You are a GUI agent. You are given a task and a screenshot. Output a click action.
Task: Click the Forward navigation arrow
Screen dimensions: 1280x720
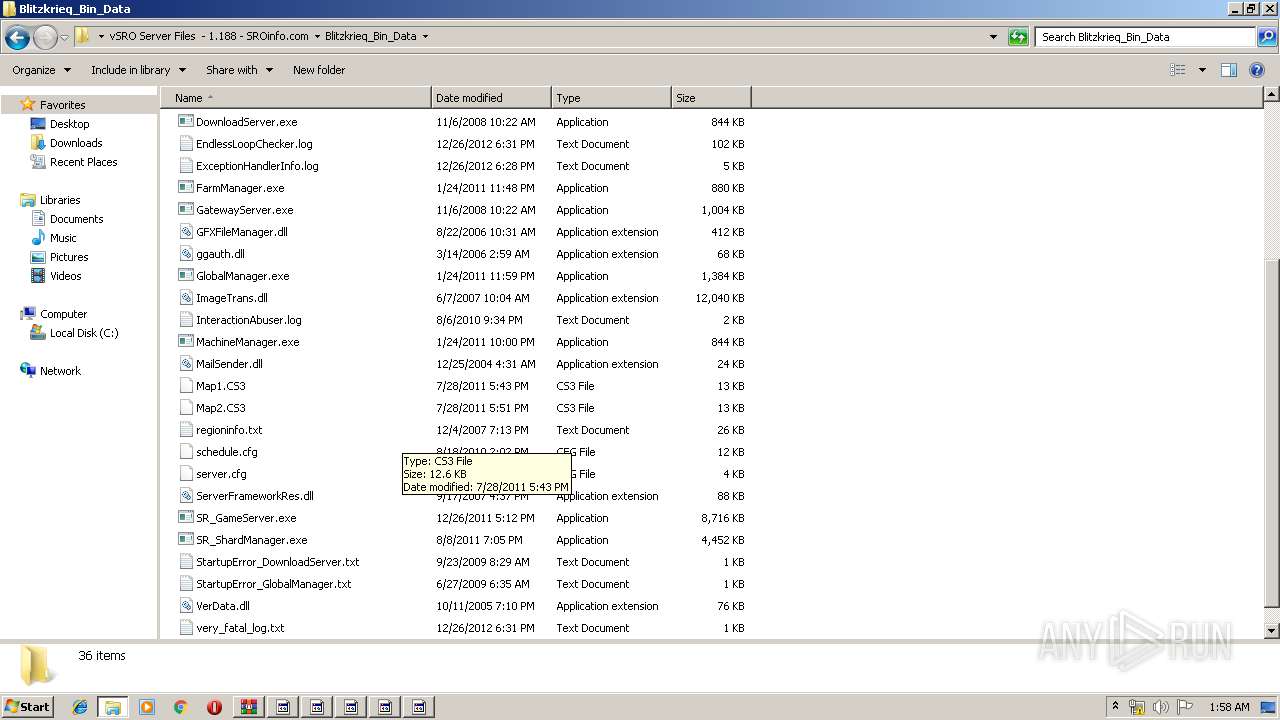[x=45, y=38]
